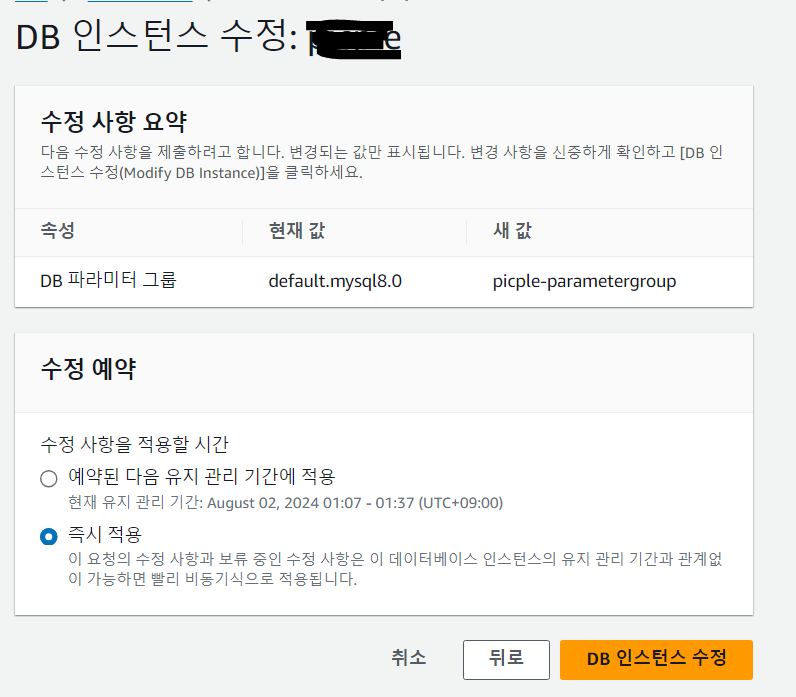Click the redacted DB instance name in title
This screenshot has height=697, width=796.
356,38
